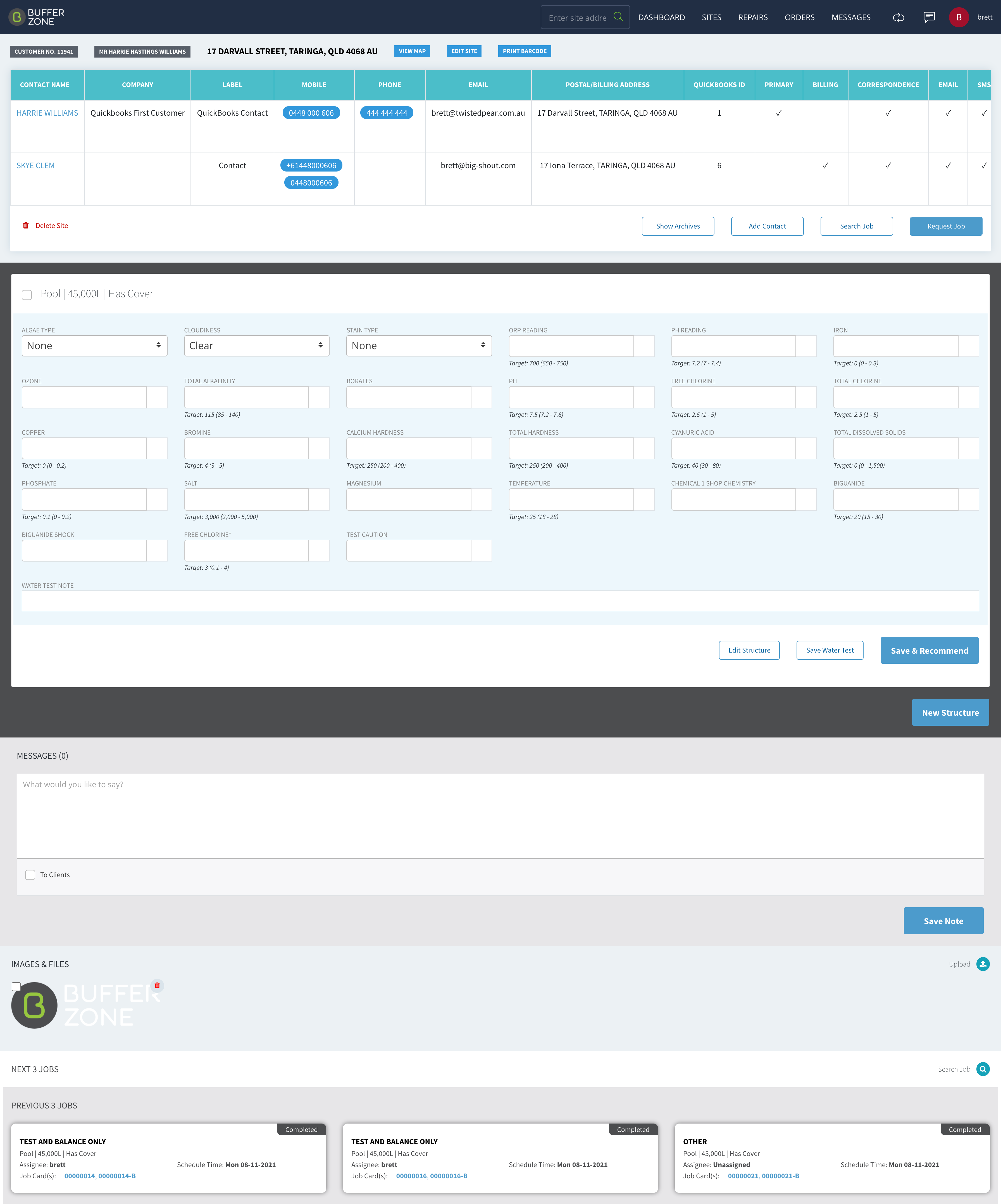
Task: Click the Buffer Zone logo in header
Action: point(37,17)
